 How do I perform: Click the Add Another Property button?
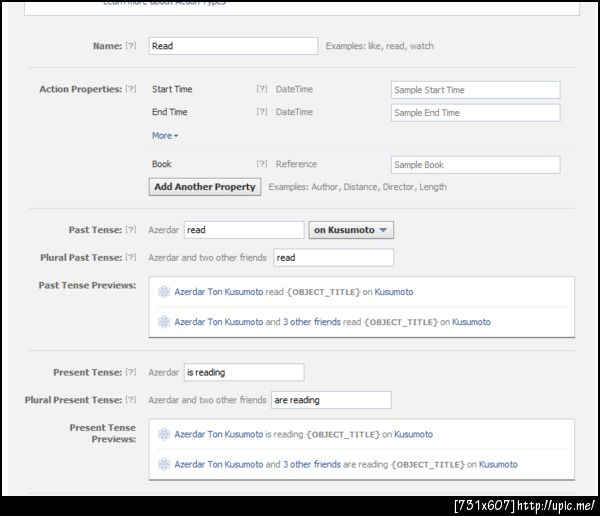coord(205,187)
